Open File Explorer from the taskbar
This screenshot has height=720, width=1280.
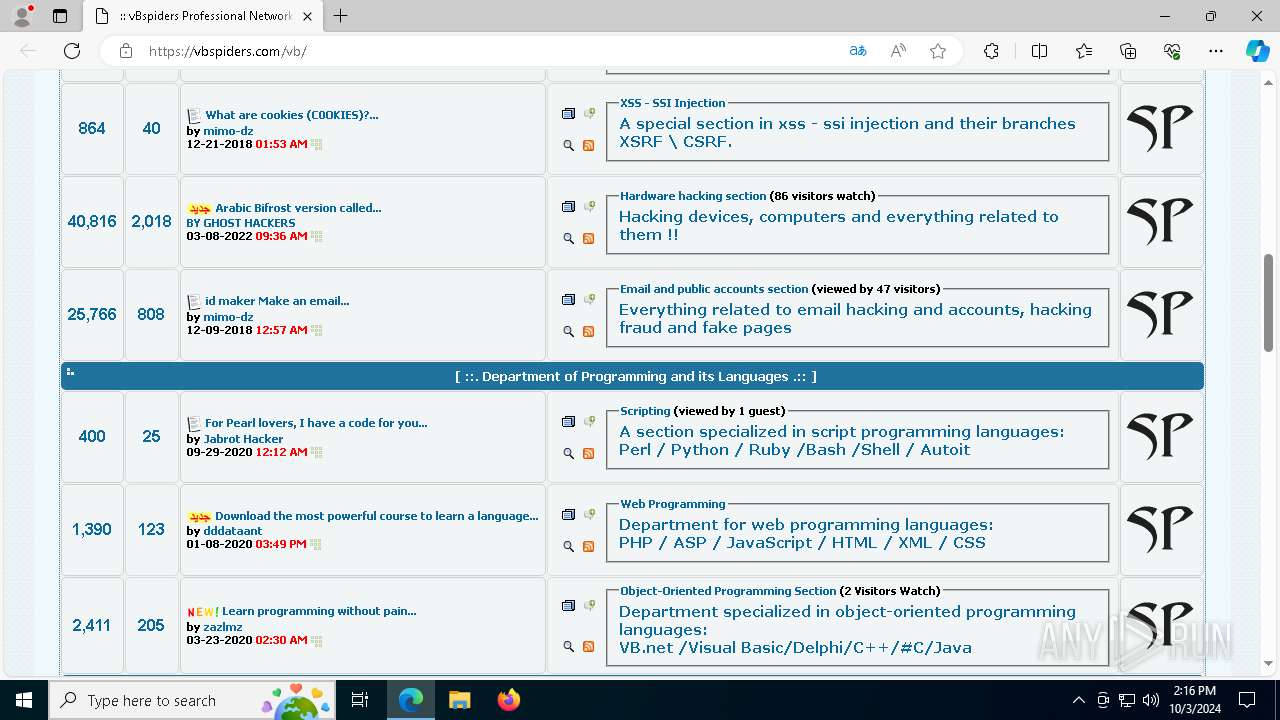coord(459,700)
